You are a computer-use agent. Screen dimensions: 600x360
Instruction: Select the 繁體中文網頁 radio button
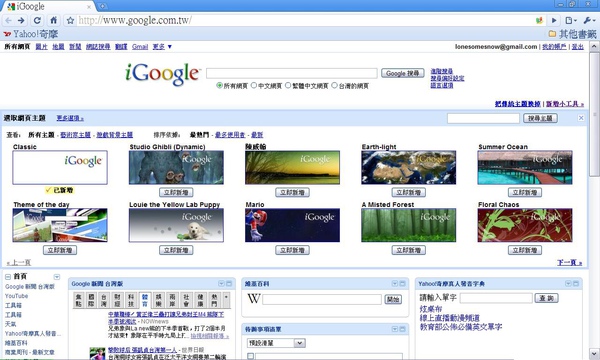coord(288,85)
